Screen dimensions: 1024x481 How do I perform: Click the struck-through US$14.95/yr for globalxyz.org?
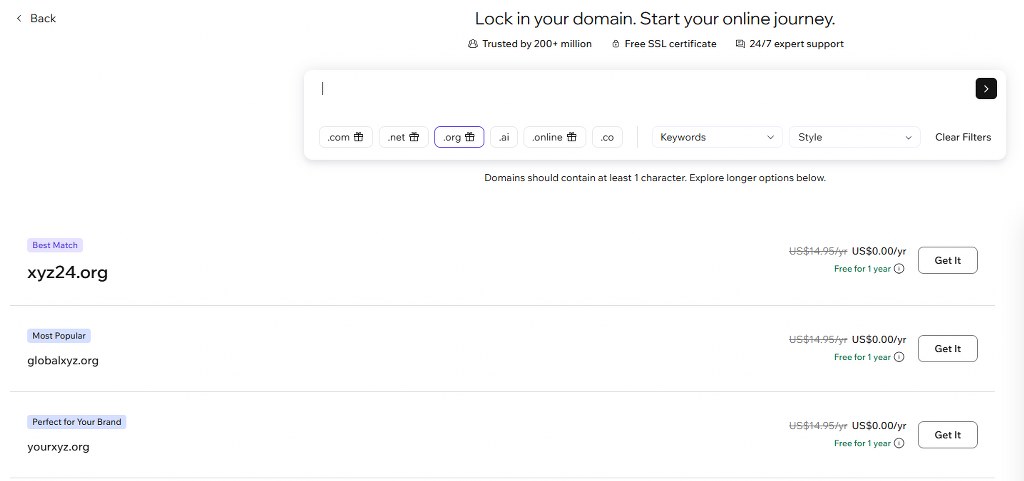818,339
